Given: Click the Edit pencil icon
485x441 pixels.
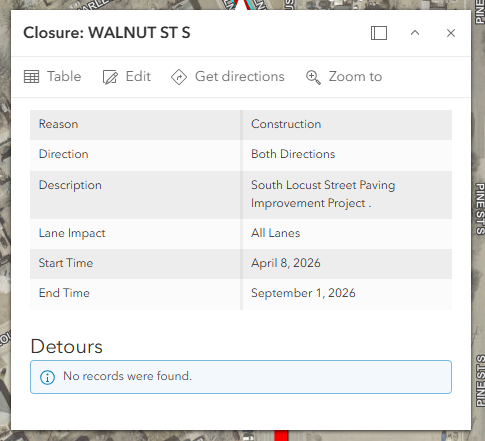Looking at the screenshot, I should click(x=110, y=77).
